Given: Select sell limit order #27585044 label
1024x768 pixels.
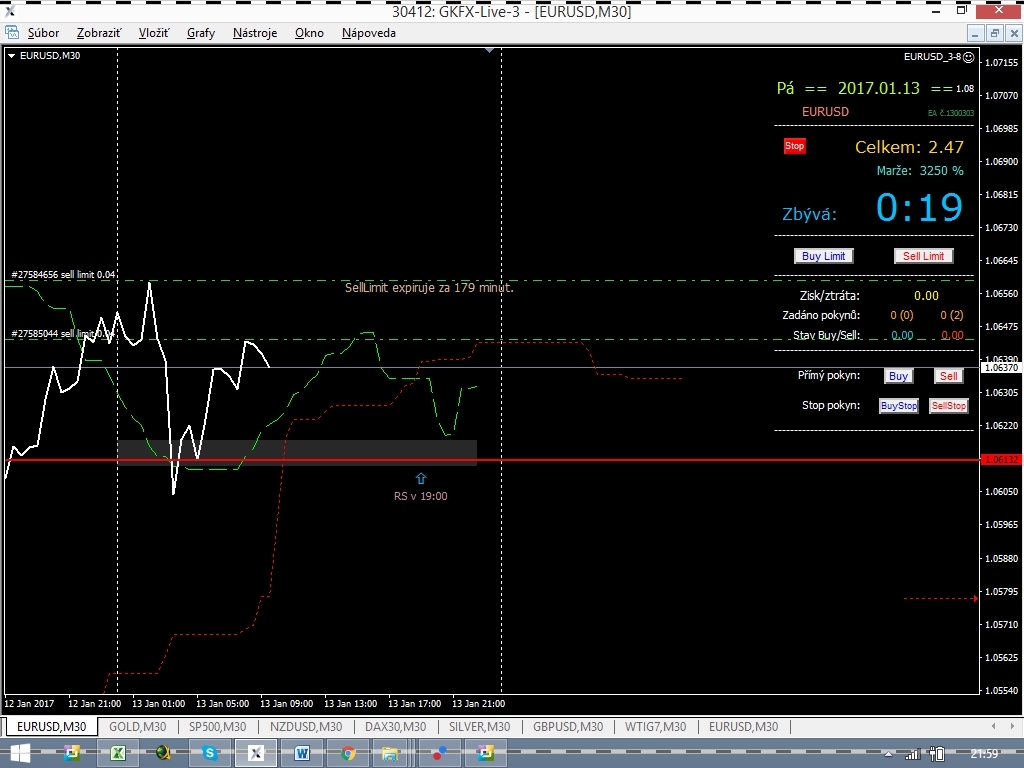Looking at the screenshot, I should 63,334.
